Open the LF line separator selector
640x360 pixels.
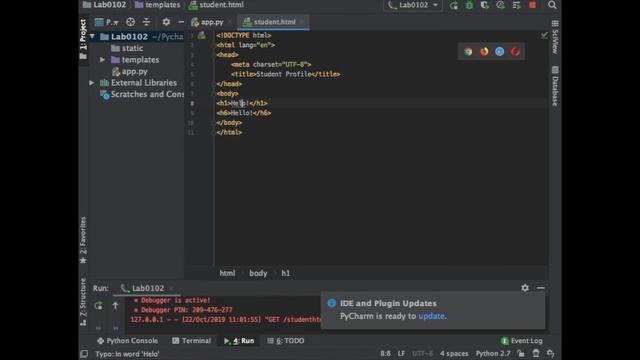pyautogui.click(x=401, y=353)
